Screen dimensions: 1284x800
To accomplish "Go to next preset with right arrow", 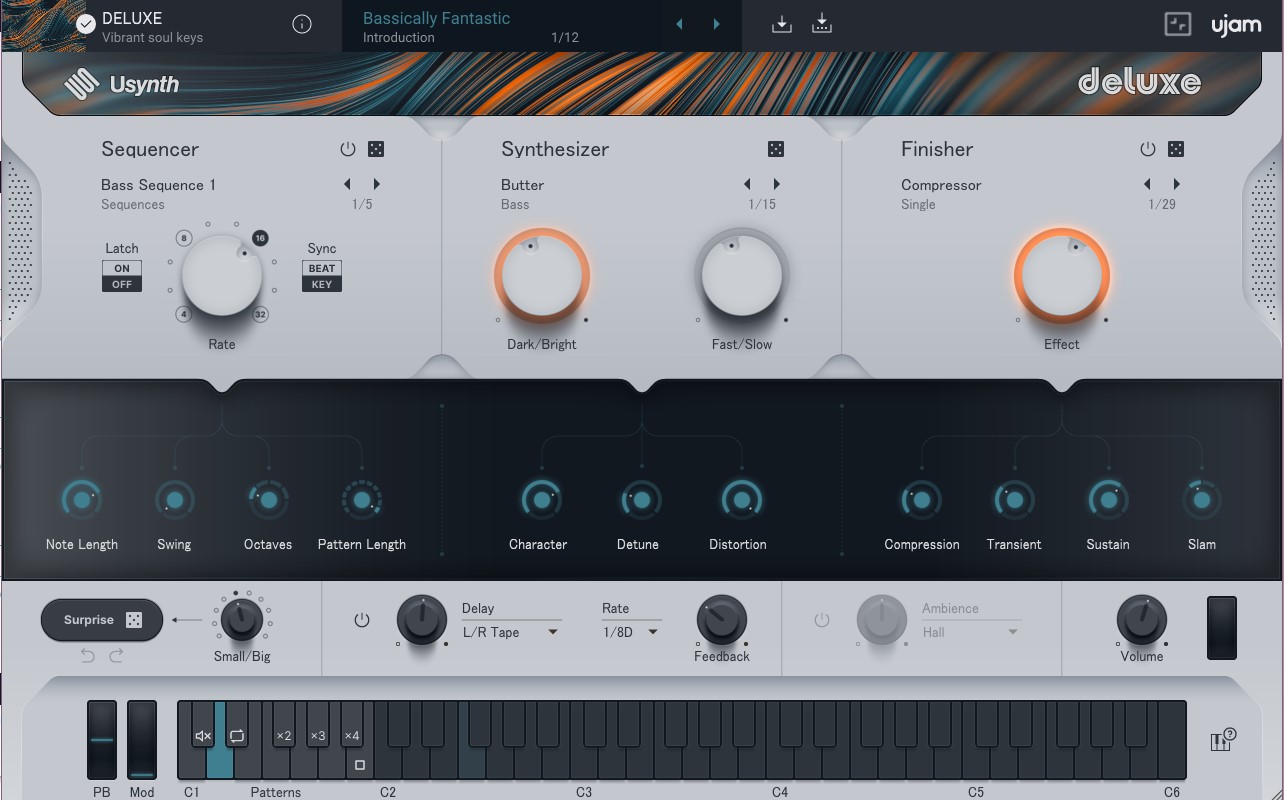I will click(x=716, y=24).
